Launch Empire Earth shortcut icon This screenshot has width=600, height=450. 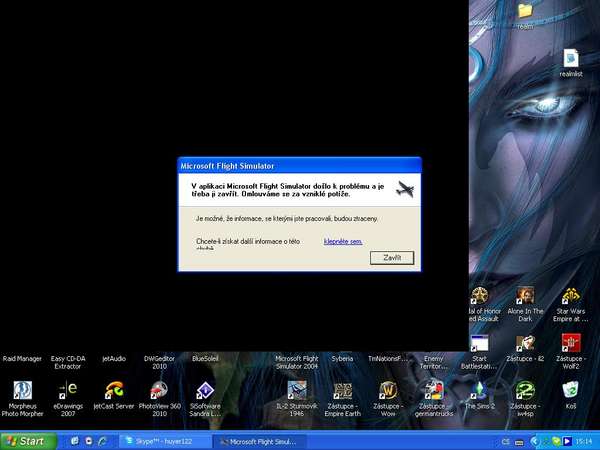(x=342, y=390)
